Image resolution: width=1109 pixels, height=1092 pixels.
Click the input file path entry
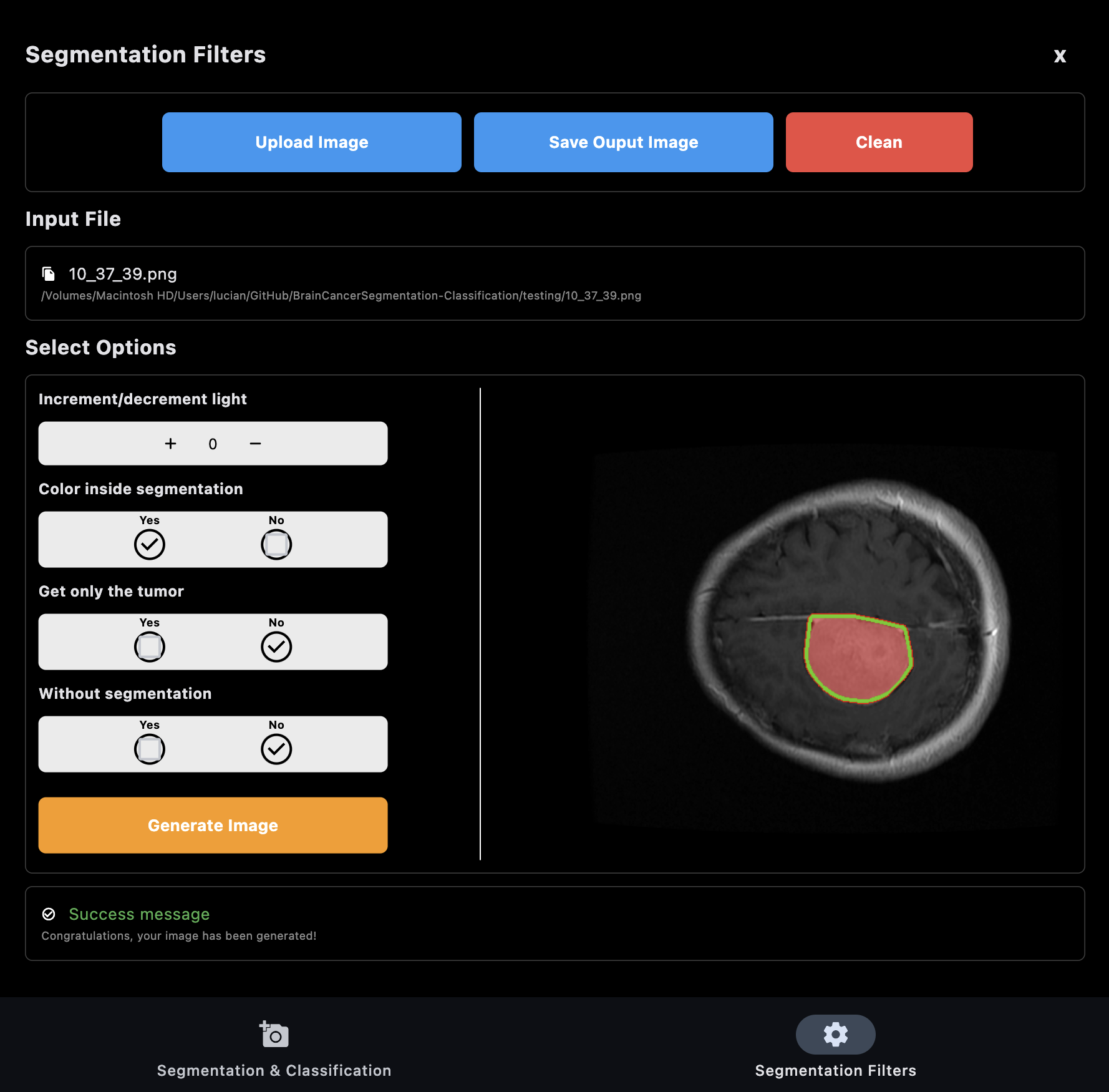pos(554,284)
